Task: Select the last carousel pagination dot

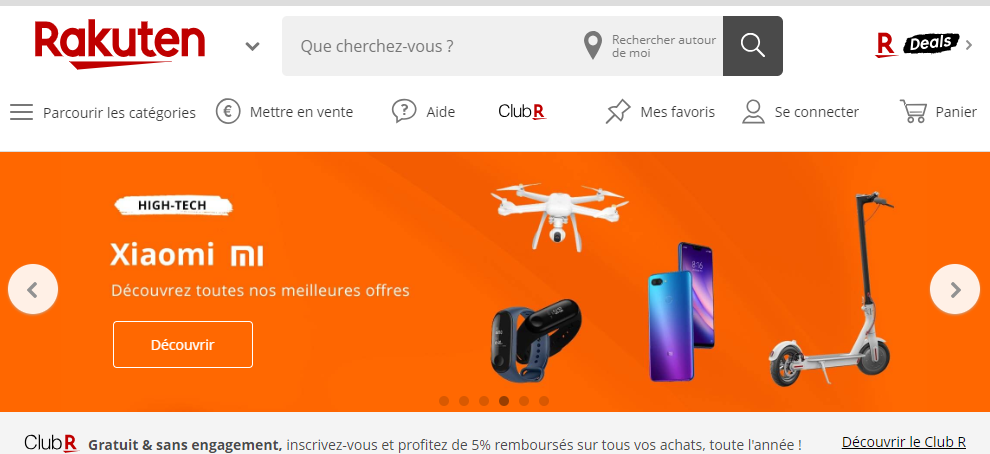Action: point(544,401)
